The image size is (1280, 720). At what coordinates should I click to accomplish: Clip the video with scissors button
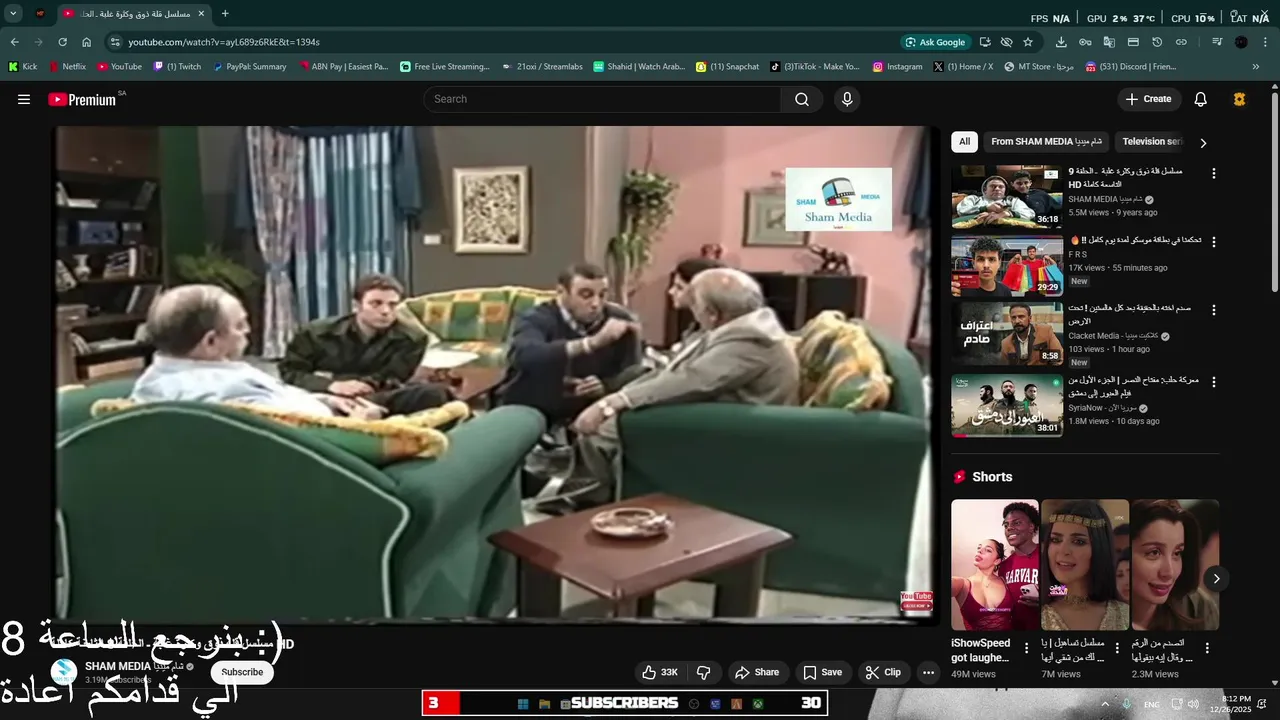pyautogui.click(x=884, y=673)
